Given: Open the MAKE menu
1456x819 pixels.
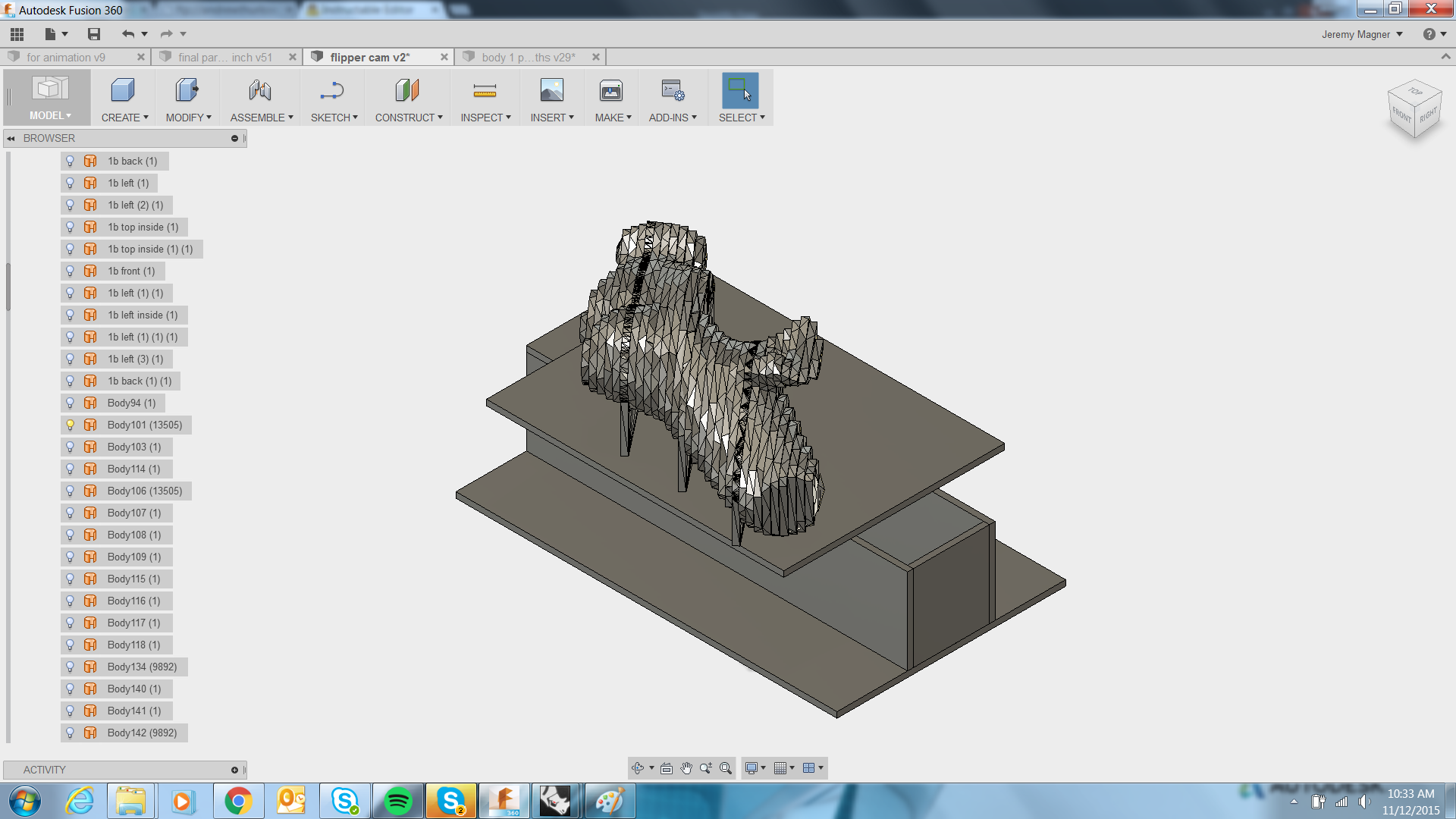Looking at the screenshot, I should (613, 118).
